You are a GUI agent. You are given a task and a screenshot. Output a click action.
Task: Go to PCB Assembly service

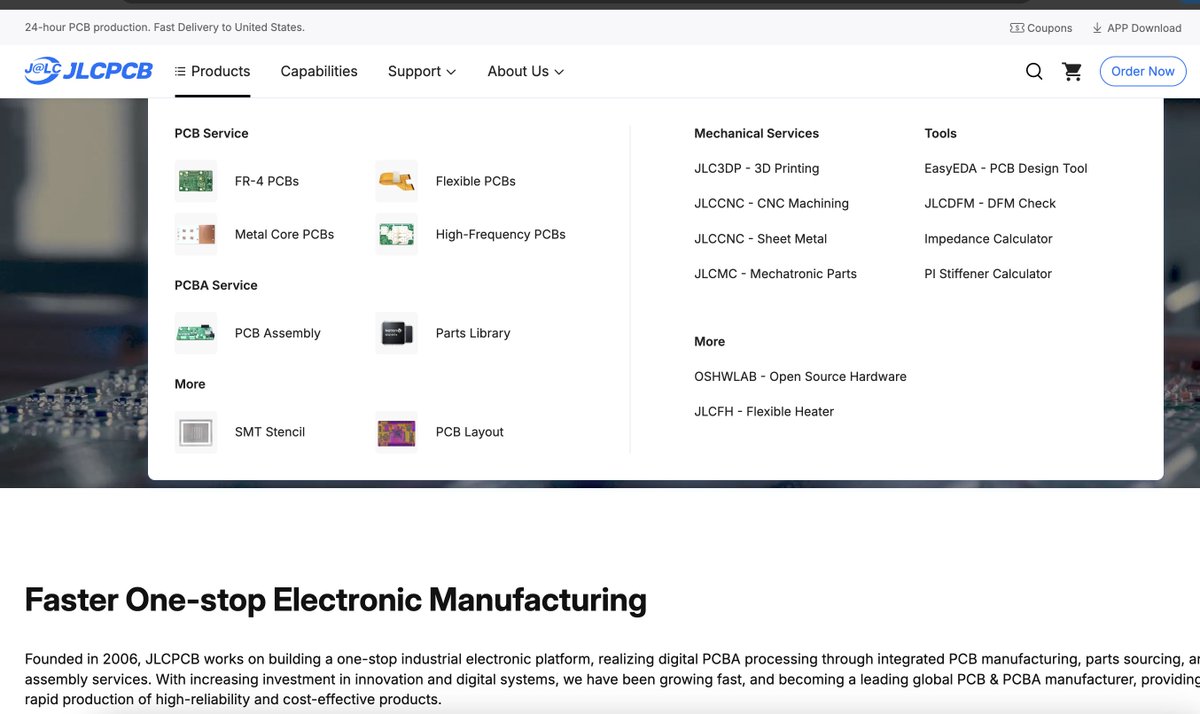(x=278, y=333)
